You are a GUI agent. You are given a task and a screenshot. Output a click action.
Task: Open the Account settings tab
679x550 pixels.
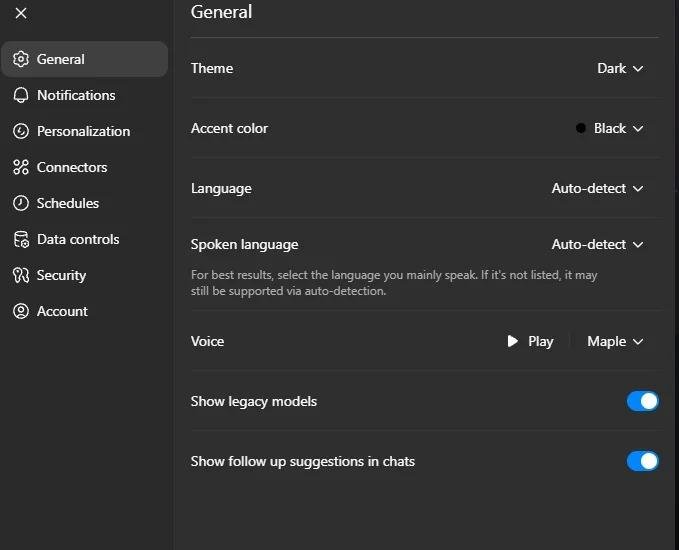pos(84,311)
